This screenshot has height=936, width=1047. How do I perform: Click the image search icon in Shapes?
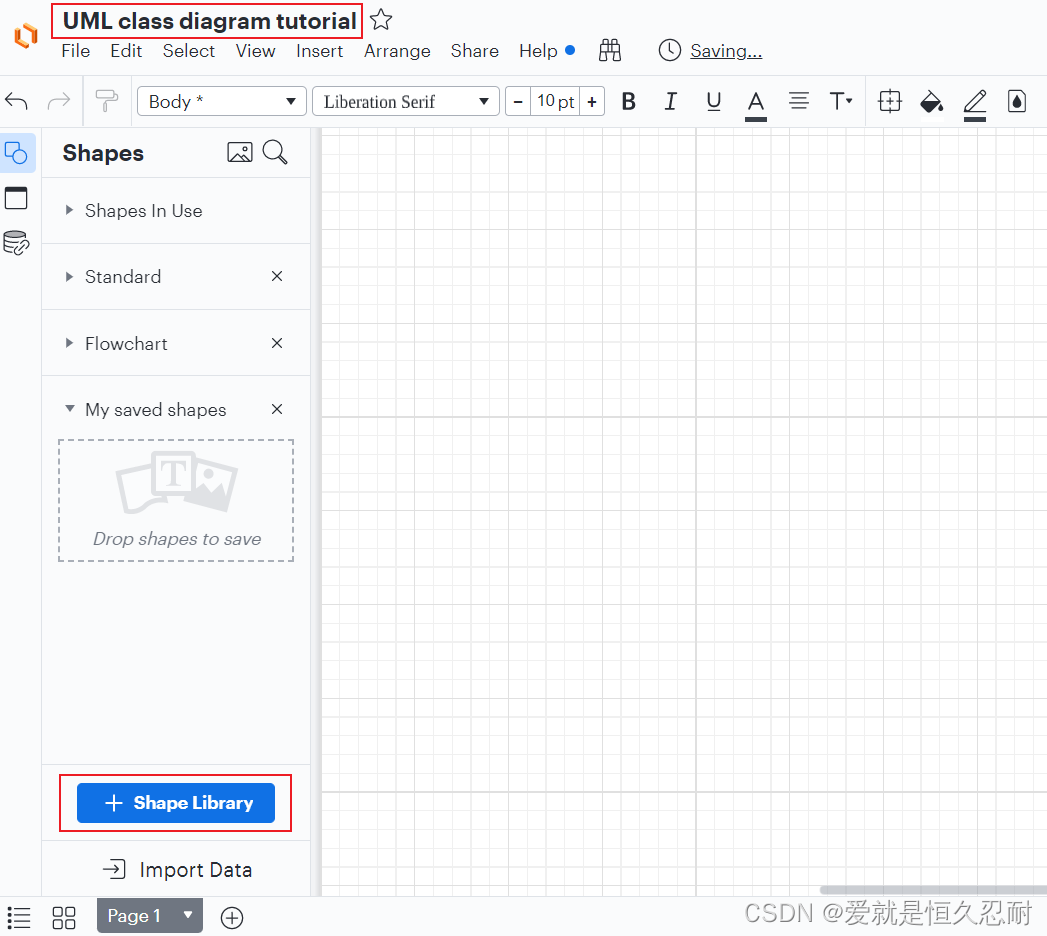(240, 153)
